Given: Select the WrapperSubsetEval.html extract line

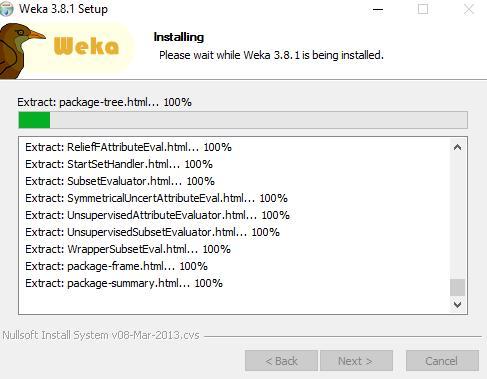Looking at the screenshot, I should 128,249.
